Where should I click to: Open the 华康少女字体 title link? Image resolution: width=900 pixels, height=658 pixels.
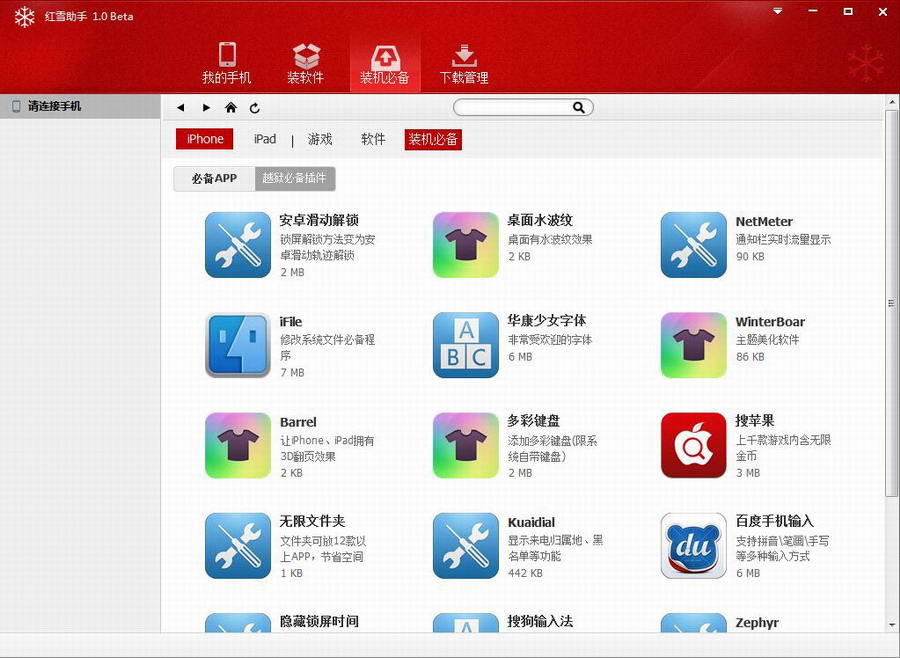(547, 320)
